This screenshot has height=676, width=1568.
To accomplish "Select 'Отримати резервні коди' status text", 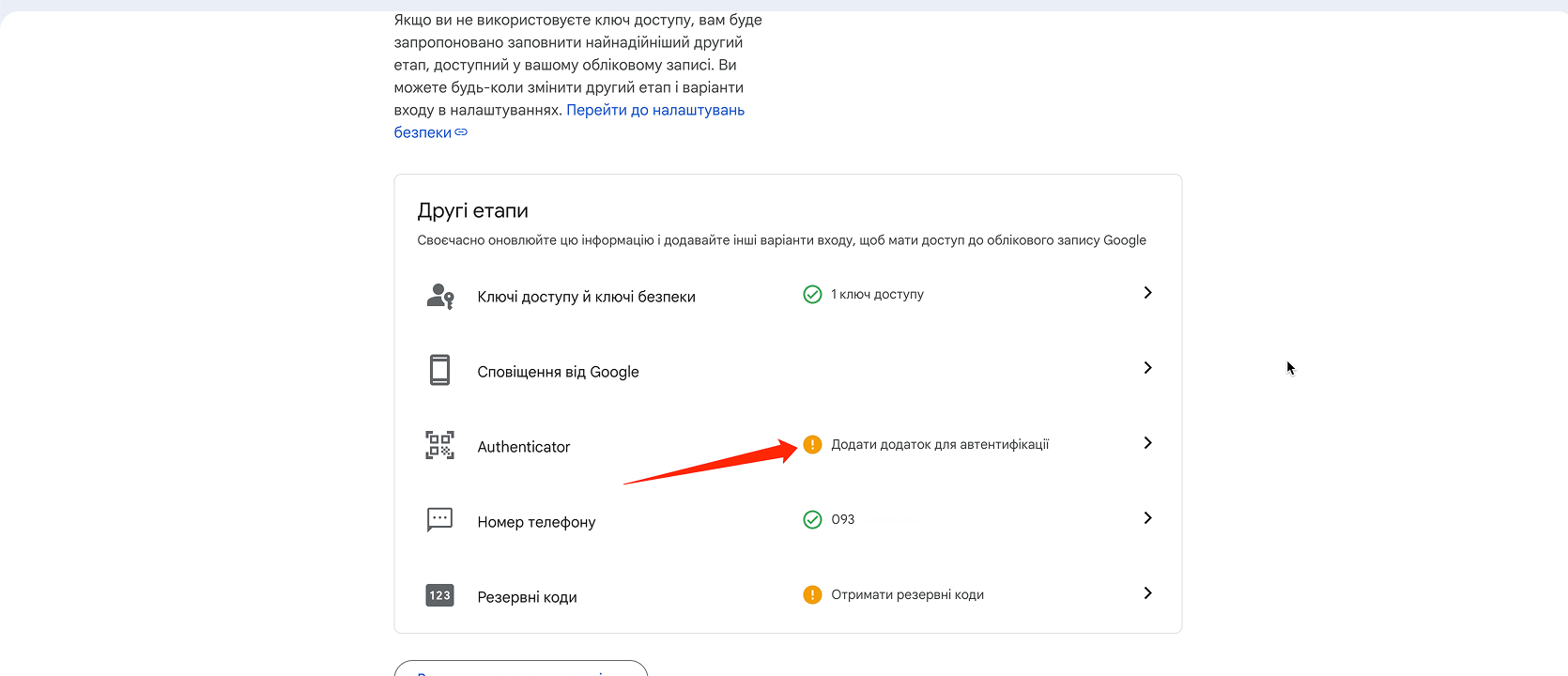I will [x=907, y=595].
